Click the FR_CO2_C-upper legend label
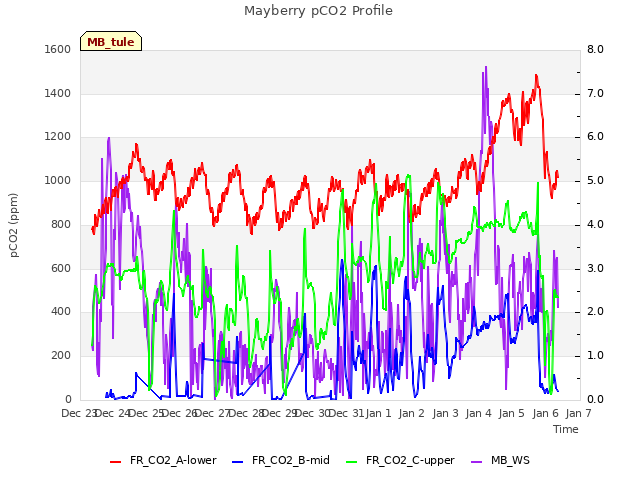The image size is (640, 480). pyautogui.click(x=410, y=460)
